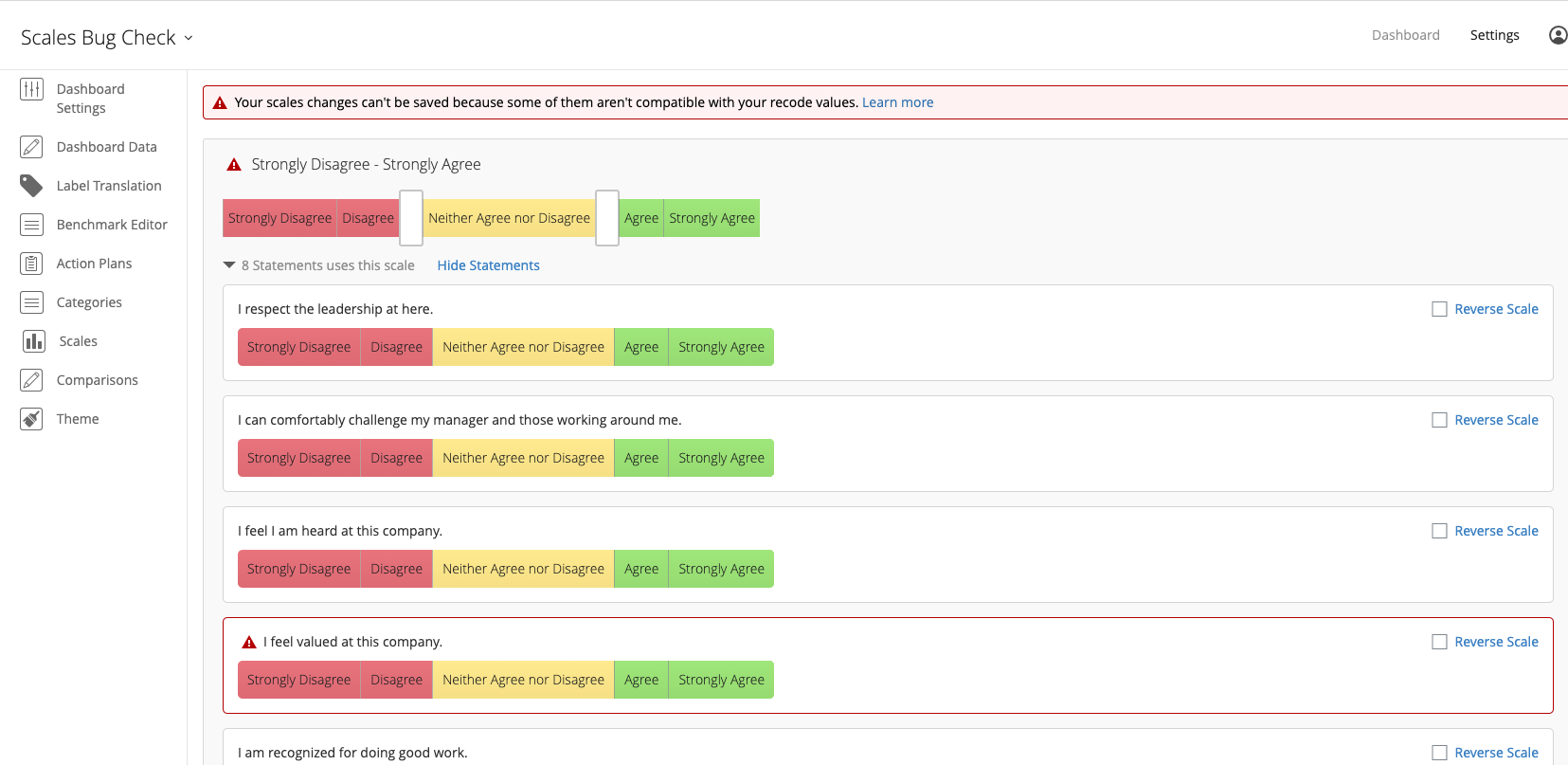Switch to the Settings top tab

(1494, 35)
